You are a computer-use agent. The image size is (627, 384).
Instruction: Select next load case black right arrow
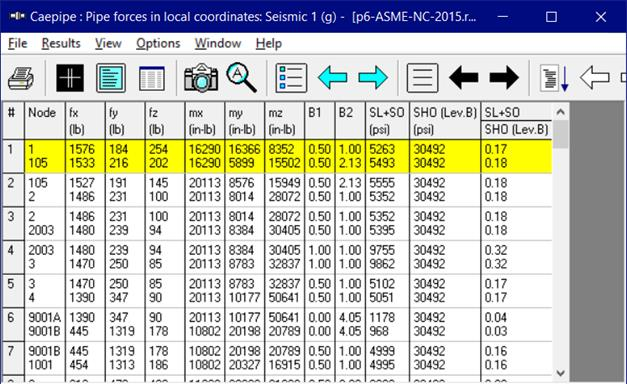(504, 78)
